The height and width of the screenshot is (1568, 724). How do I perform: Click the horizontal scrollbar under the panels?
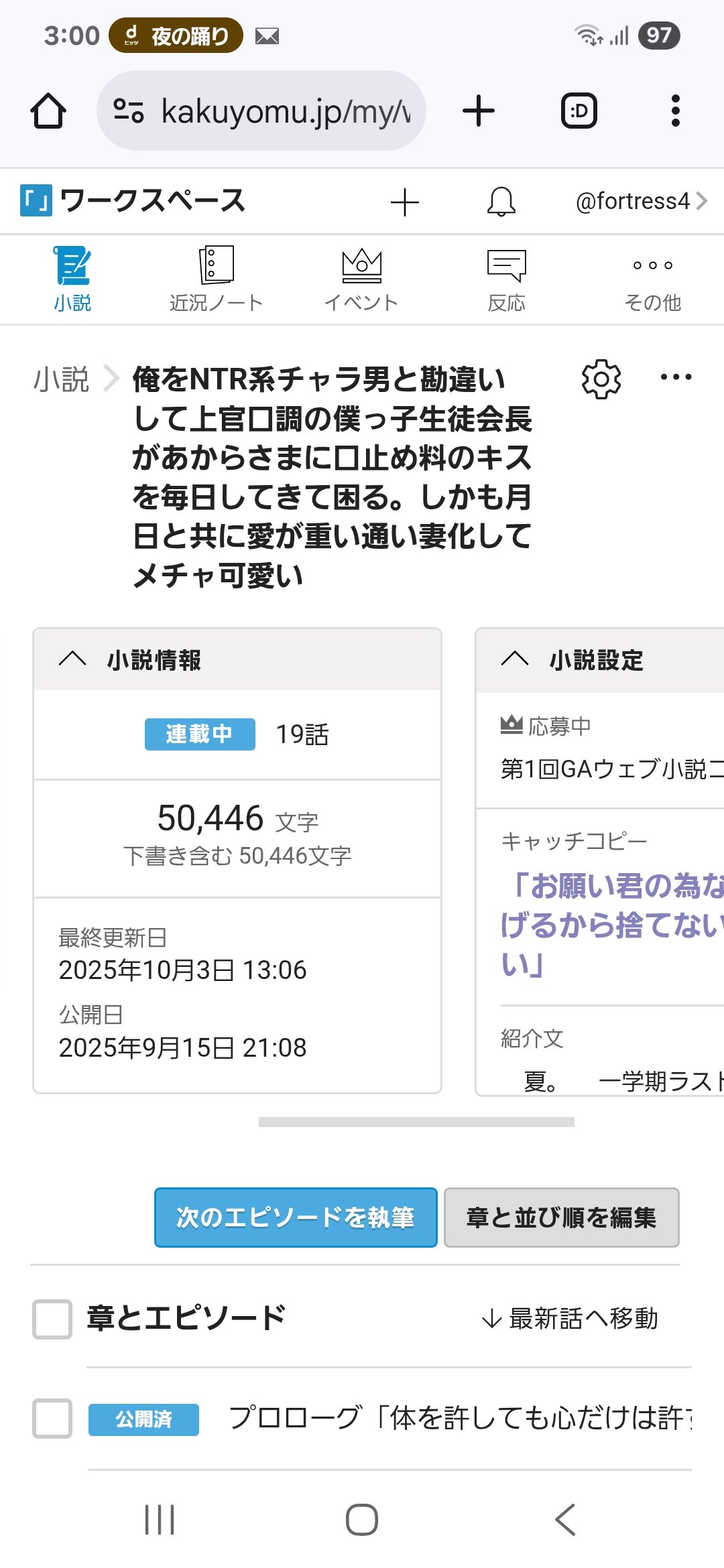[416, 1122]
